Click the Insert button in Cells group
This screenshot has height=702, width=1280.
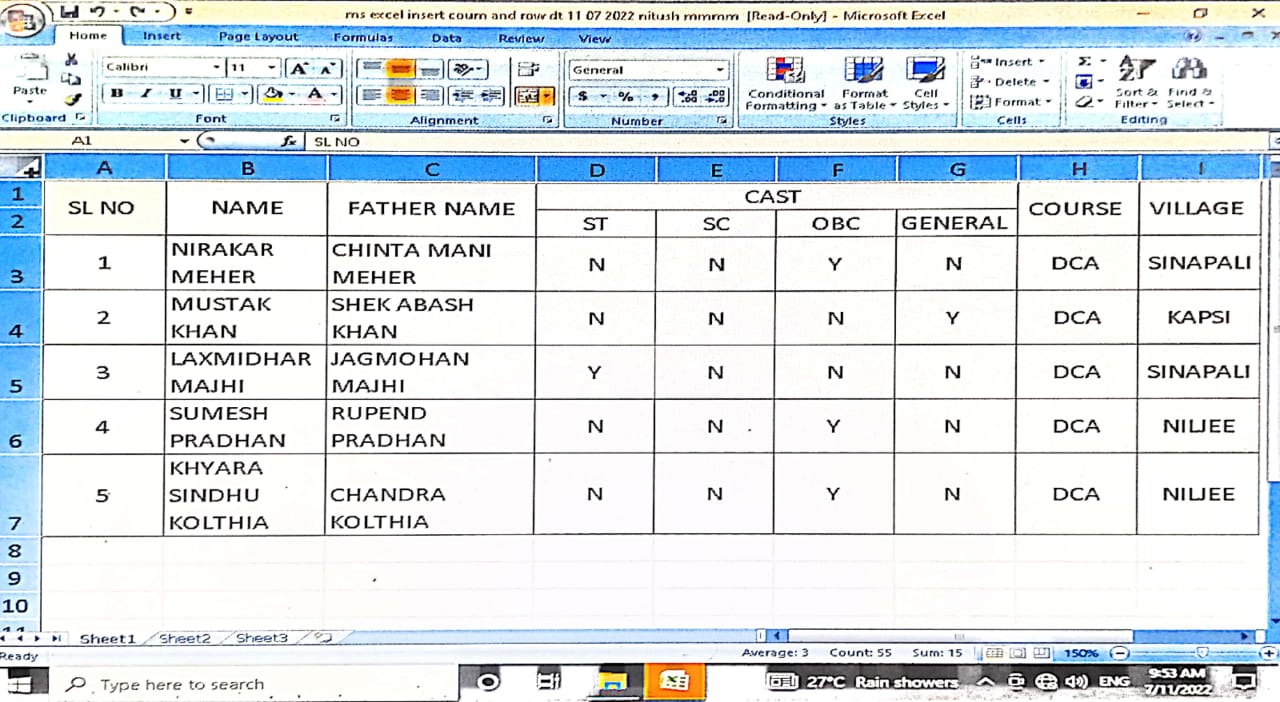tap(1008, 62)
